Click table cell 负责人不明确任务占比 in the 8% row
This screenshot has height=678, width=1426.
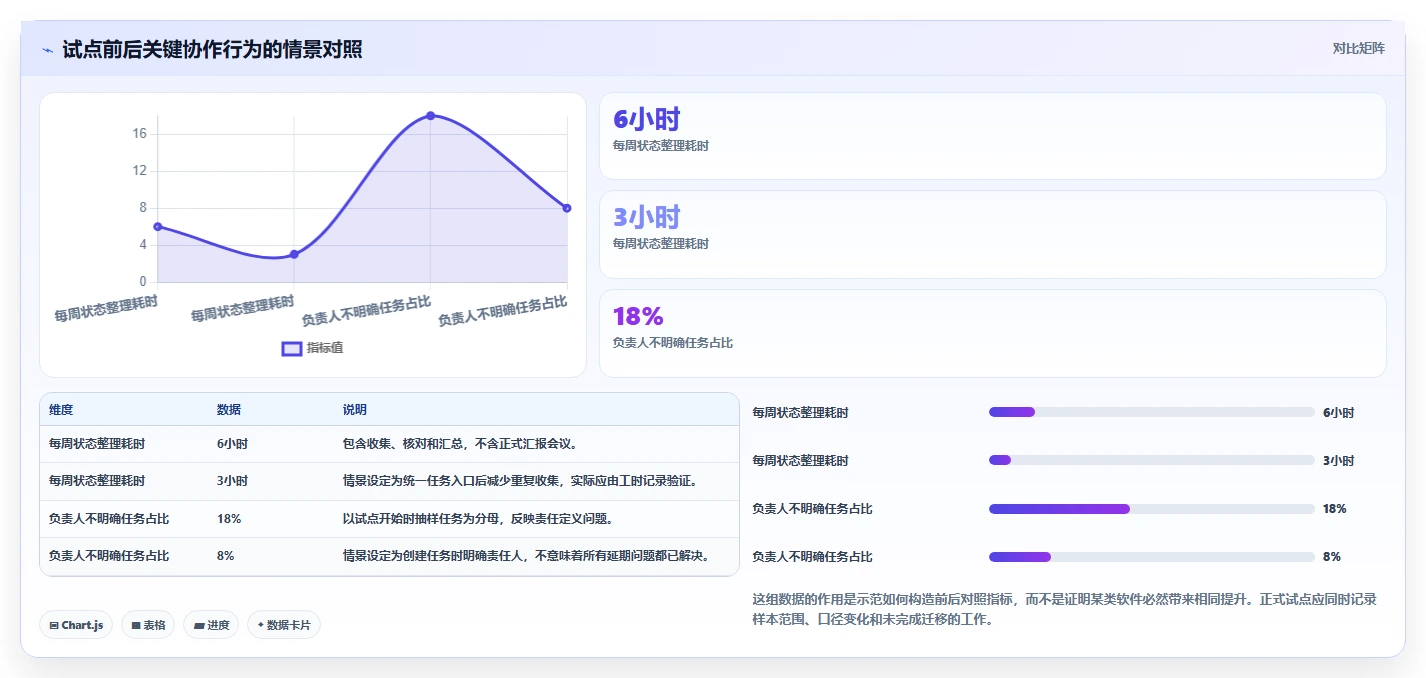(109, 556)
